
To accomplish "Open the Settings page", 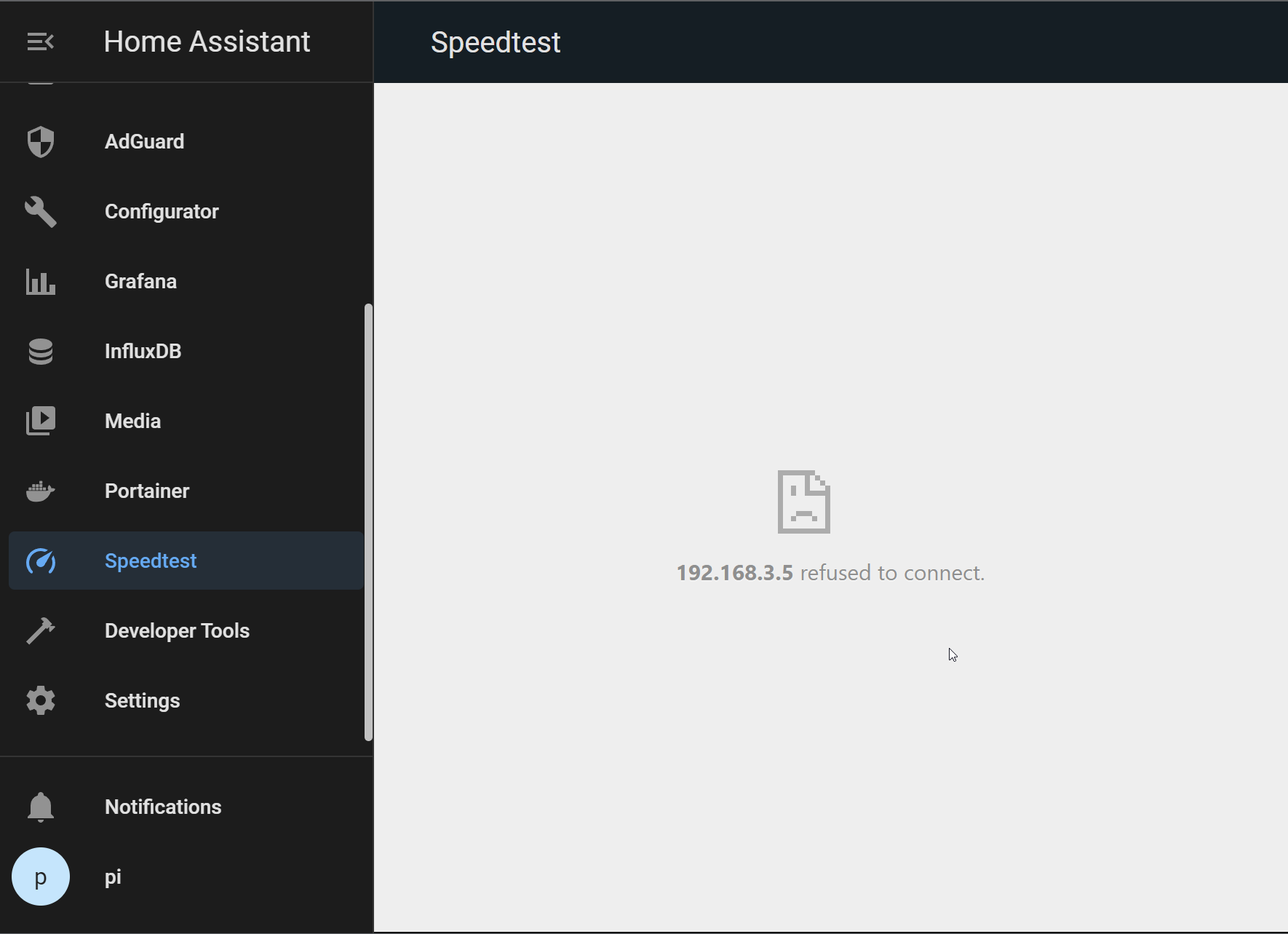I will [x=186, y=700].
